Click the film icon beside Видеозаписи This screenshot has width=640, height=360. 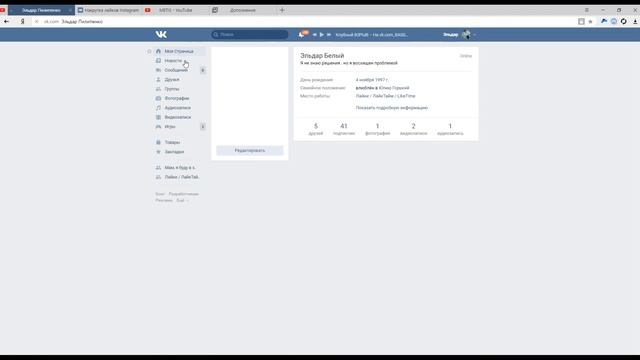[x=158, y=117]
